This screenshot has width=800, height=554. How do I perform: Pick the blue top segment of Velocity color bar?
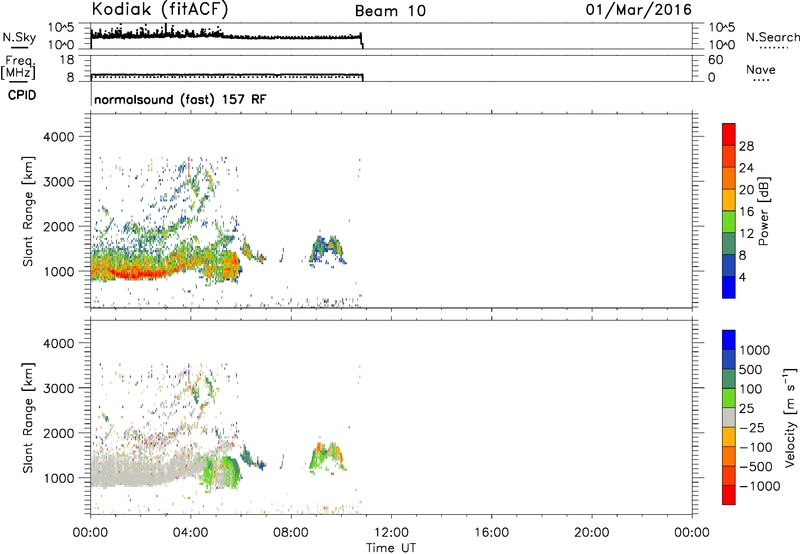coord(729,340)
